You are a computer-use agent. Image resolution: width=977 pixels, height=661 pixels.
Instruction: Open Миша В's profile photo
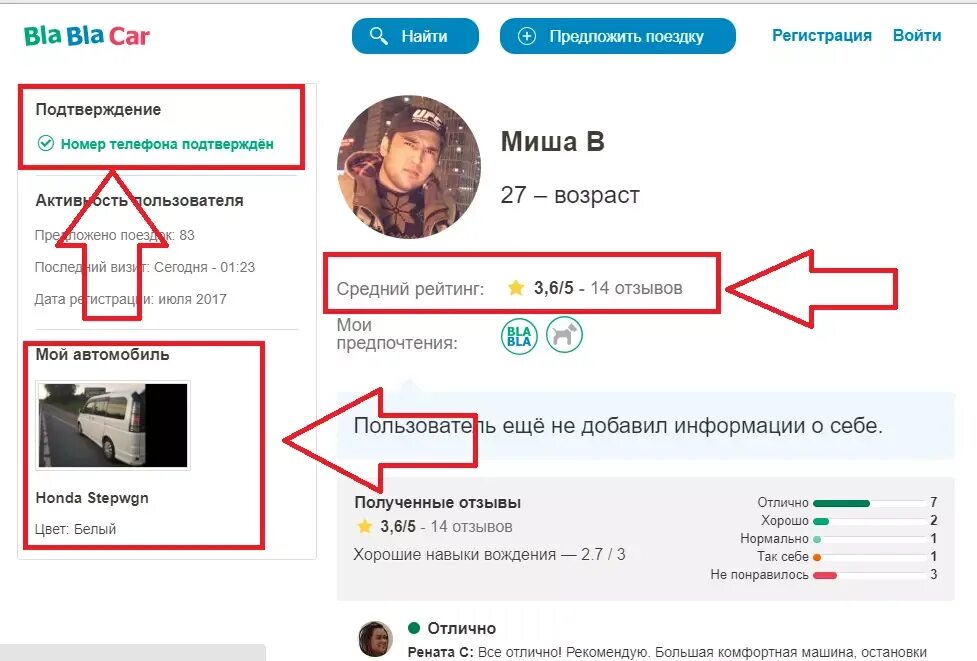(x=409, y=167)
